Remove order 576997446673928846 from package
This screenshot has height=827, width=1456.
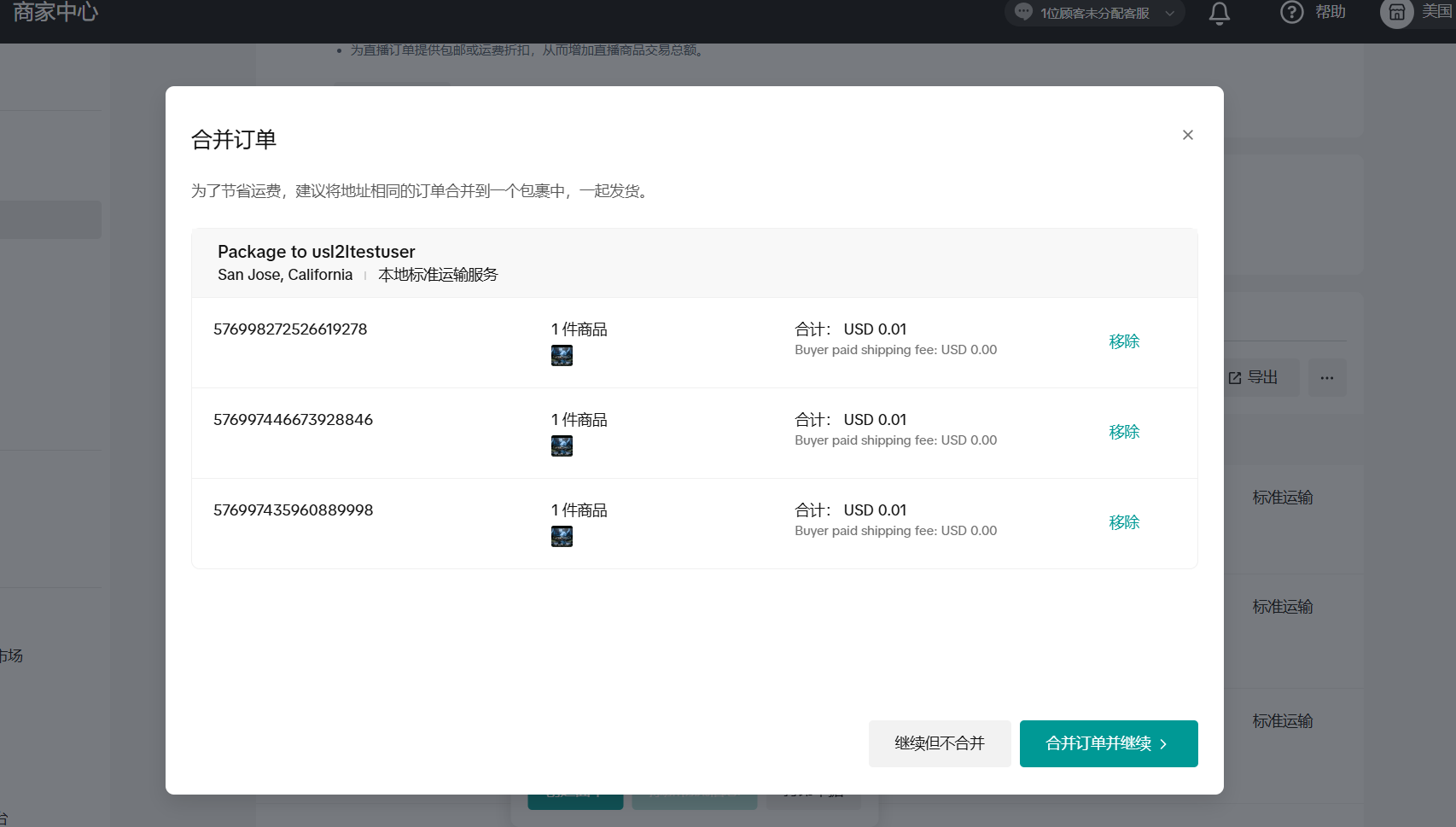(x=1124, y=432)
